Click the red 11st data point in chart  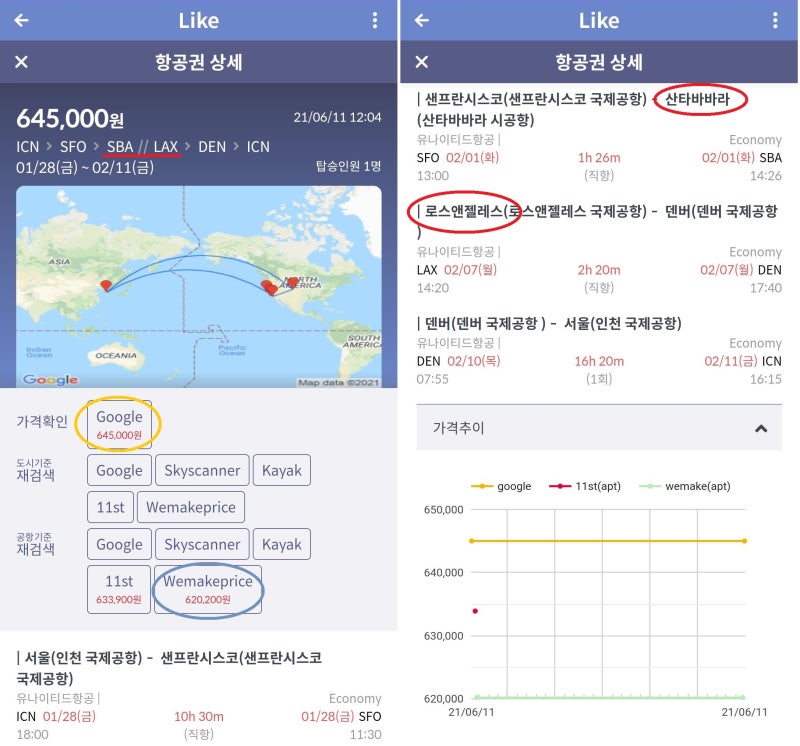[x=475, y=611]
